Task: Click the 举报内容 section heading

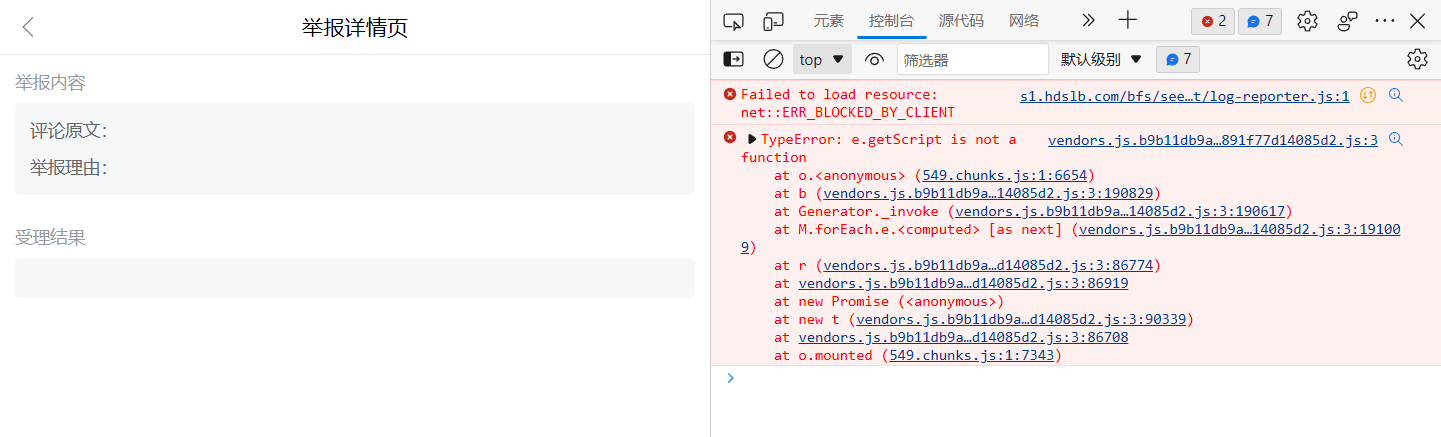Action: pos(50,82)
